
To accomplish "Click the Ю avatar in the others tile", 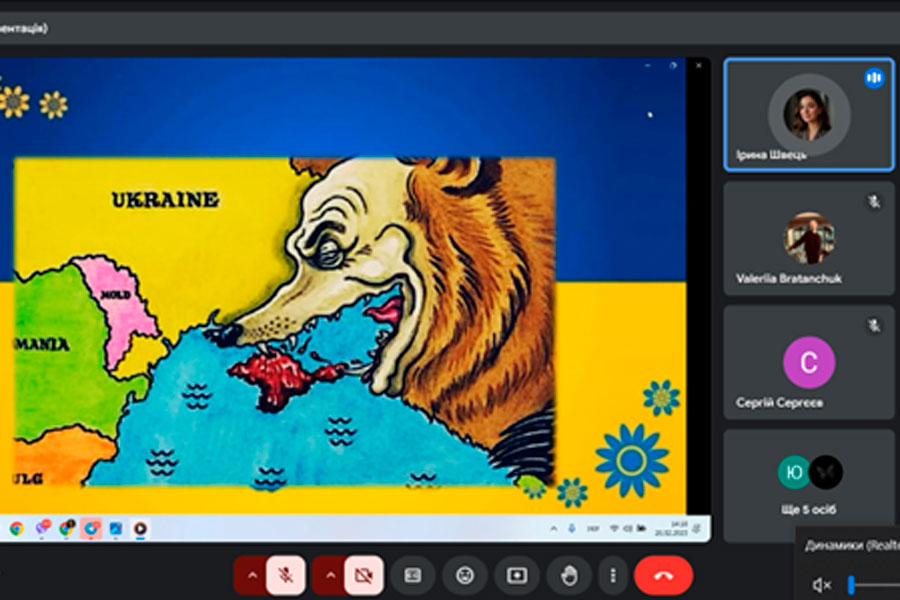I will point(794,472).
